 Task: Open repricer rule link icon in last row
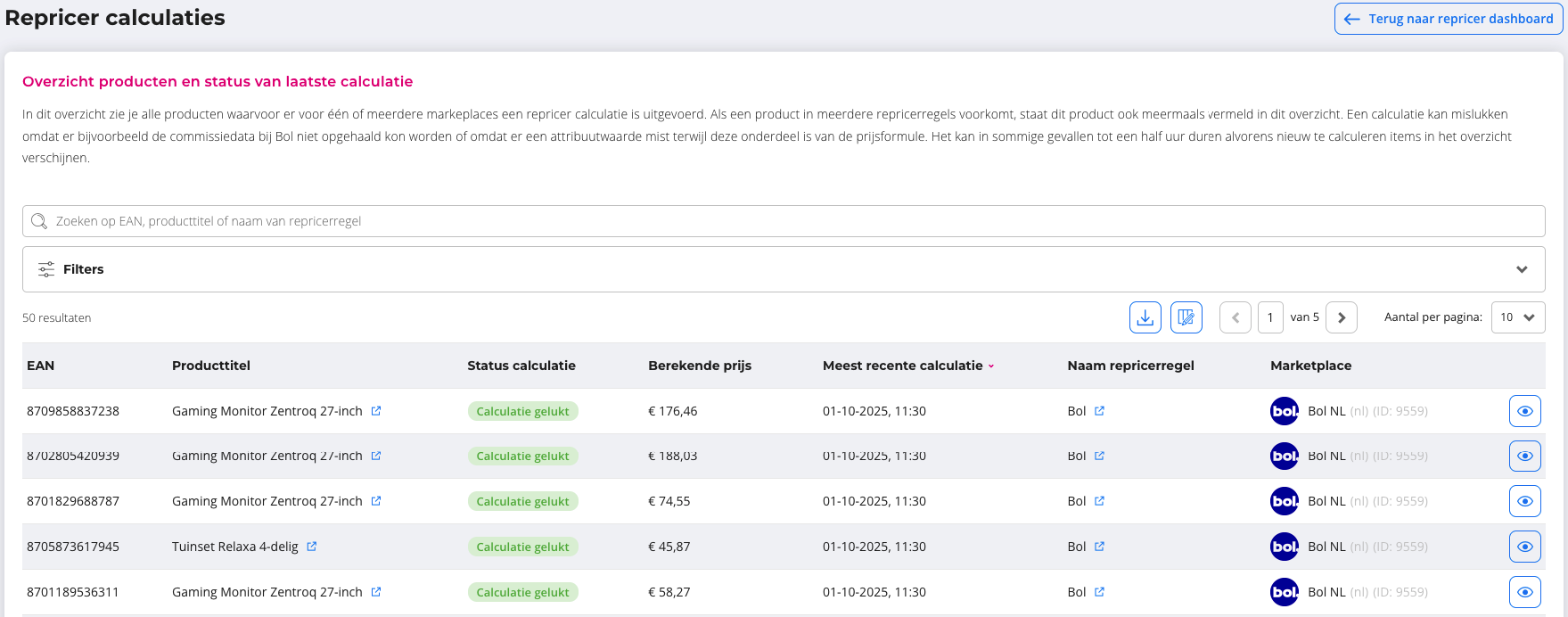(x=1099, y=592)
